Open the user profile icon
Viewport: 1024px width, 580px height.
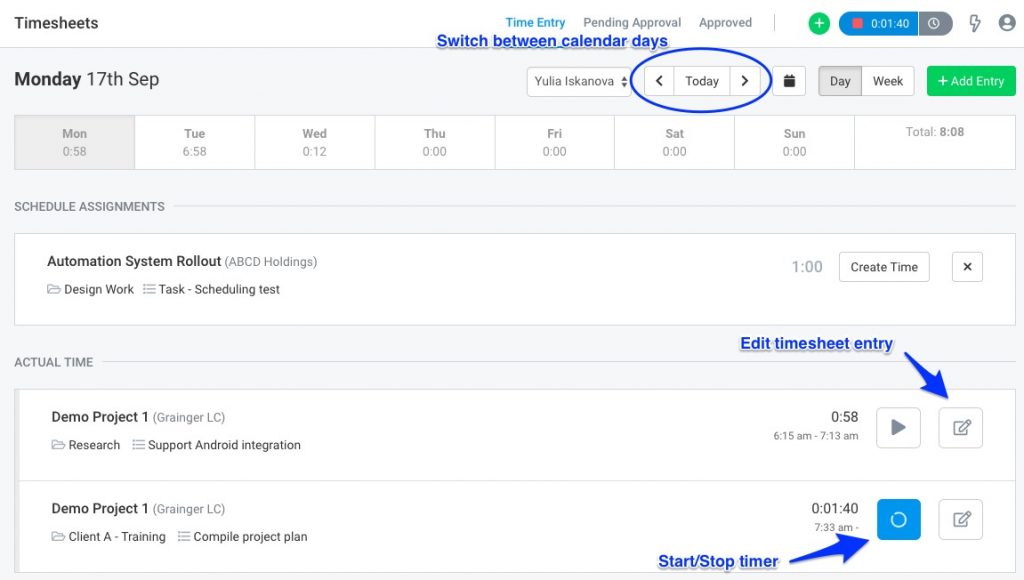tap(1009, 23)
